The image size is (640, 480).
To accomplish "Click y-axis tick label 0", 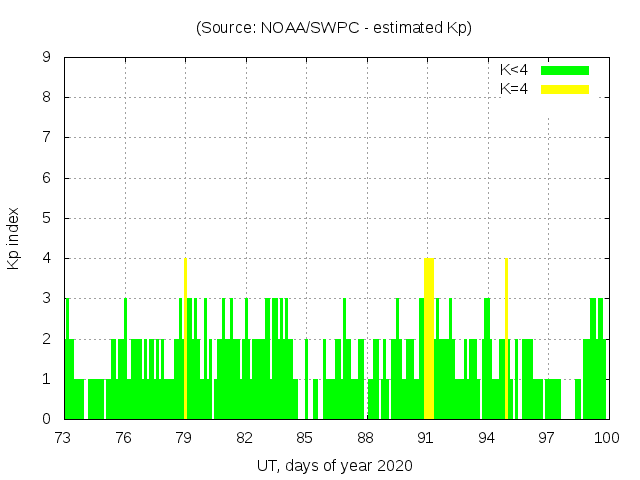I will [x=46, y=419].
